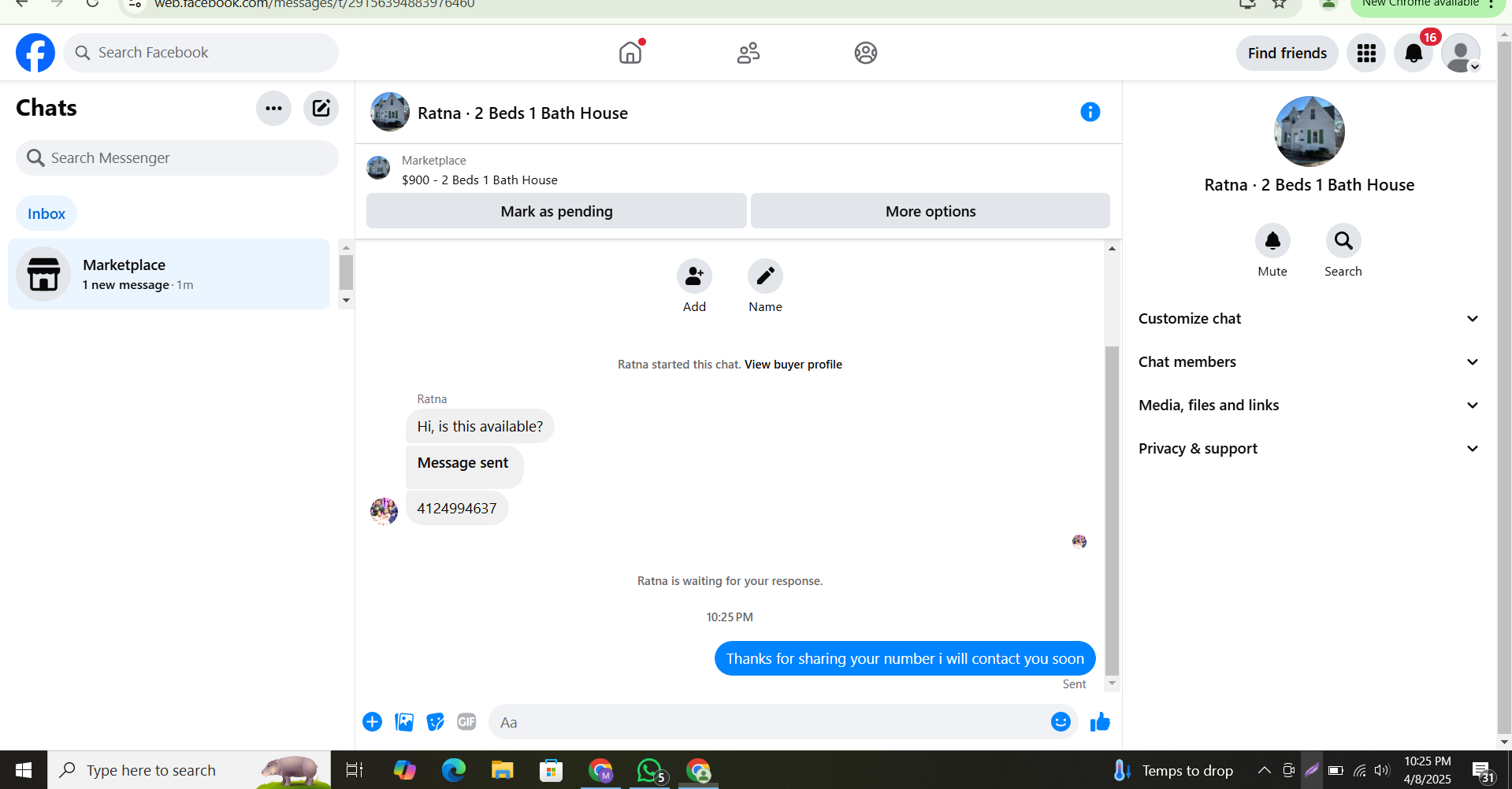Open more actions plus icon in composer
1512x789 pixels.
coord(372,722)
